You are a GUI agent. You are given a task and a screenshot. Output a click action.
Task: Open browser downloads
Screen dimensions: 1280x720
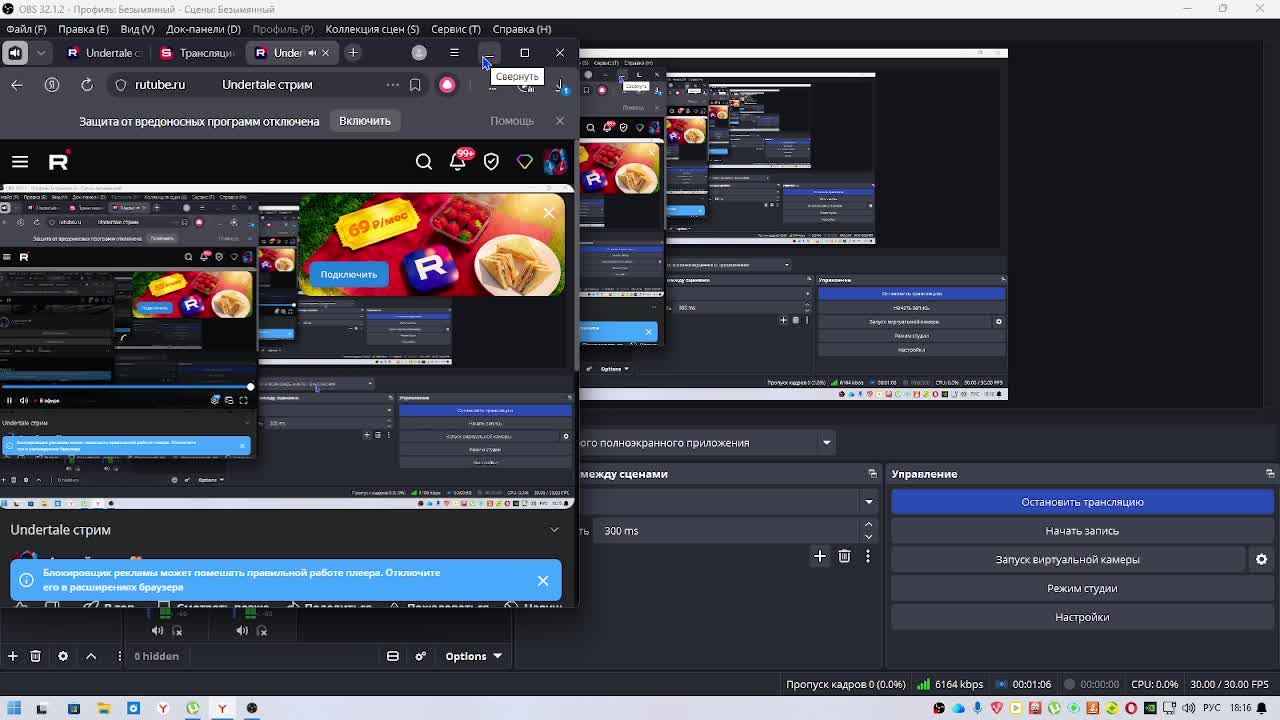tap(560, 85)
